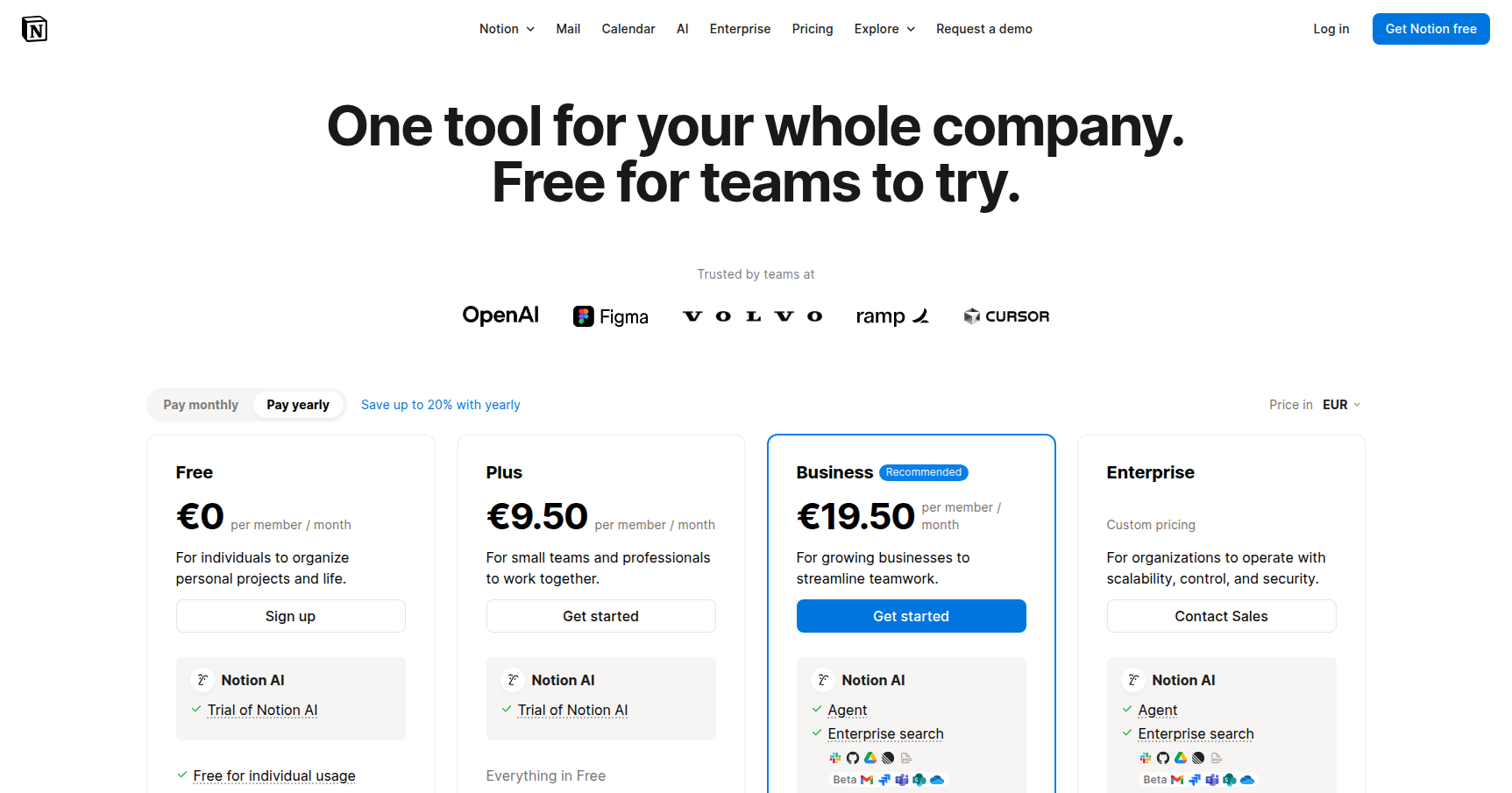The height and width of the screenshot is (793, 1512).
Task: Click the OneDrive icon in the Enterprise plan
Action: pos(1247,780)
